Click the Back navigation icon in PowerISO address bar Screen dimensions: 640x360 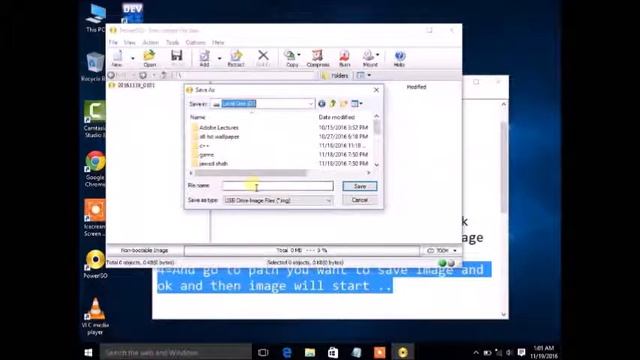click(111, 75)
